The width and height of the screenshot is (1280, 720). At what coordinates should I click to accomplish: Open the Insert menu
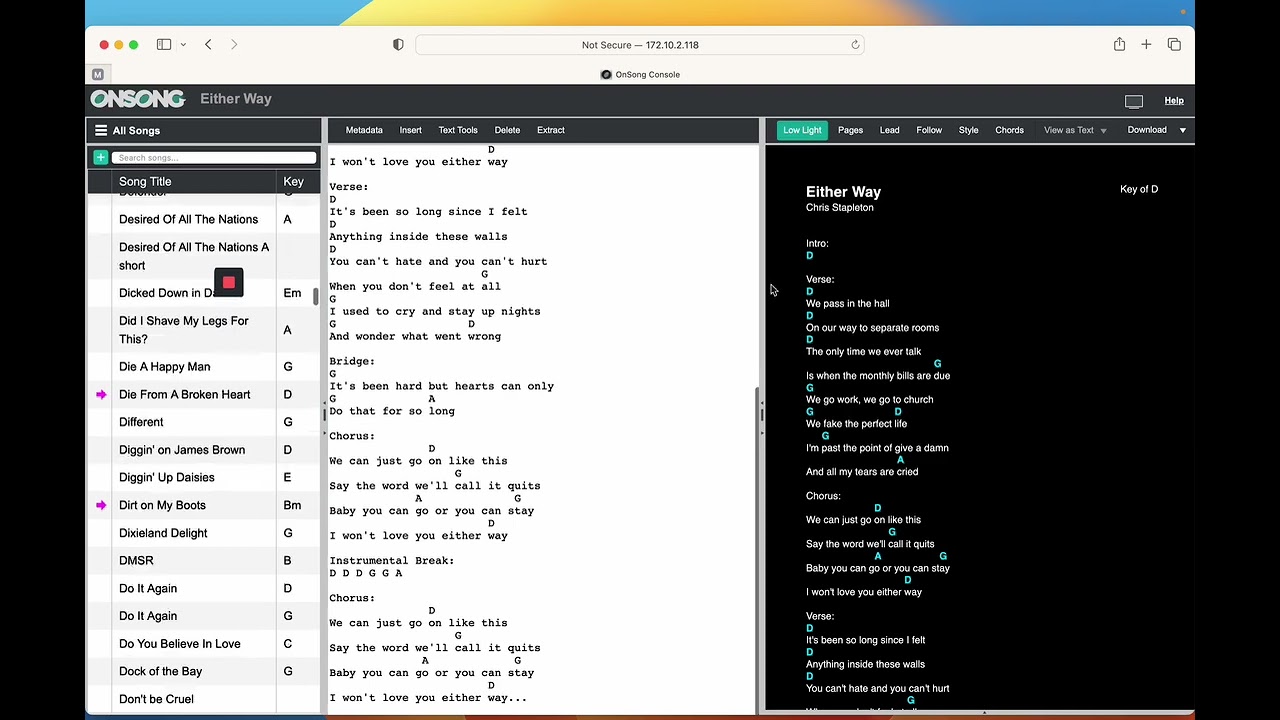(x=410, y=130)
